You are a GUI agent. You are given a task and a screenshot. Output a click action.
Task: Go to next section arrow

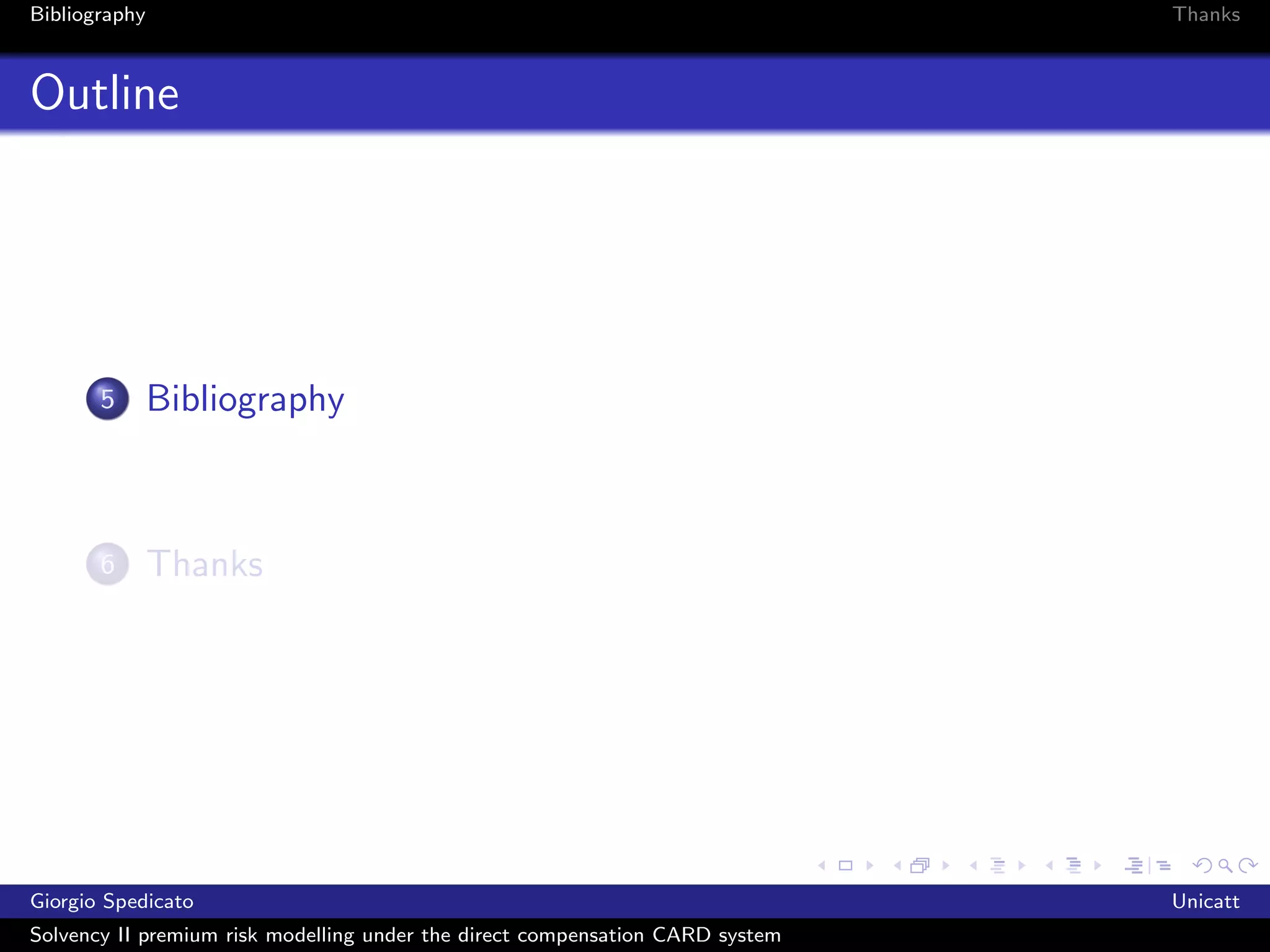(1098, 865)
